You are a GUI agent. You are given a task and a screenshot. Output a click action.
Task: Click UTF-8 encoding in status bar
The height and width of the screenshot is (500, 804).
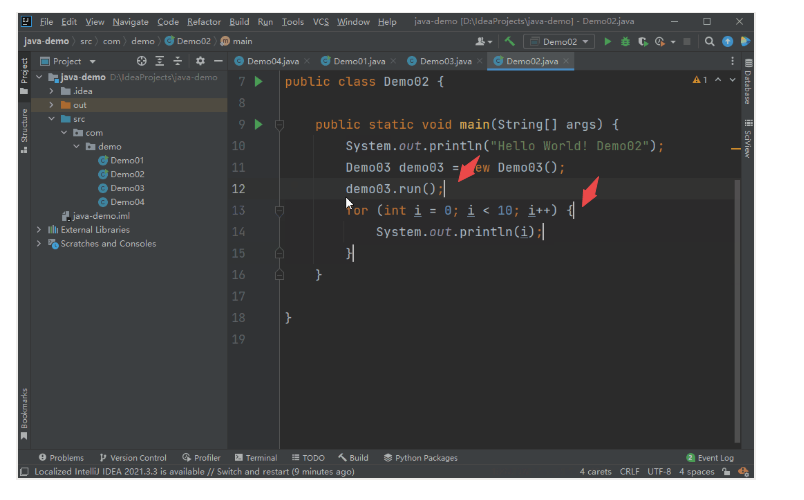coord(659,472)
